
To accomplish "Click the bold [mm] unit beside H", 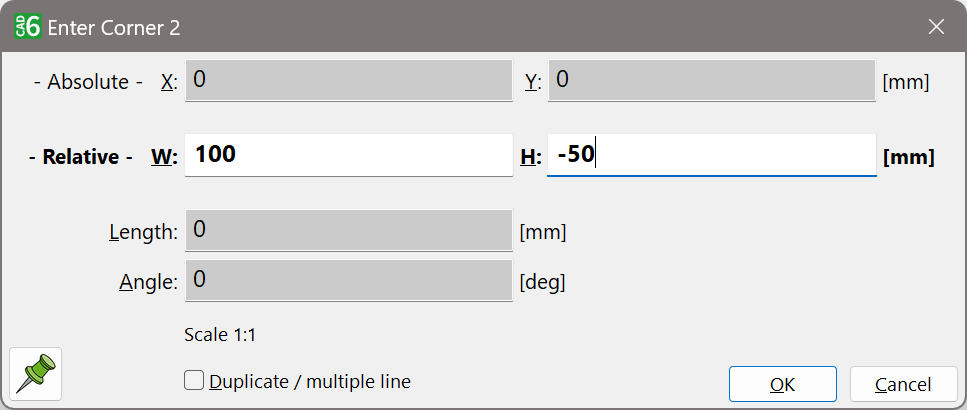I will (909, 157).
